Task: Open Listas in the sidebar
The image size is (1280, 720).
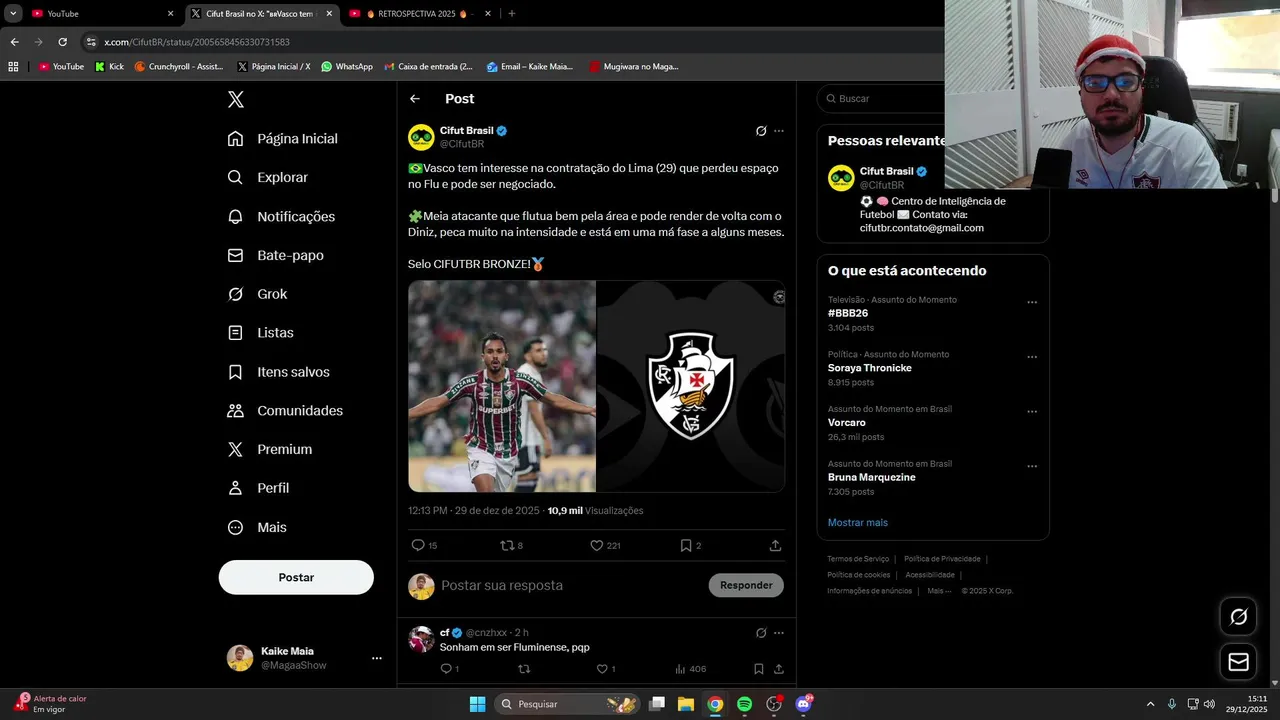Action: click(x=260, y=332)
